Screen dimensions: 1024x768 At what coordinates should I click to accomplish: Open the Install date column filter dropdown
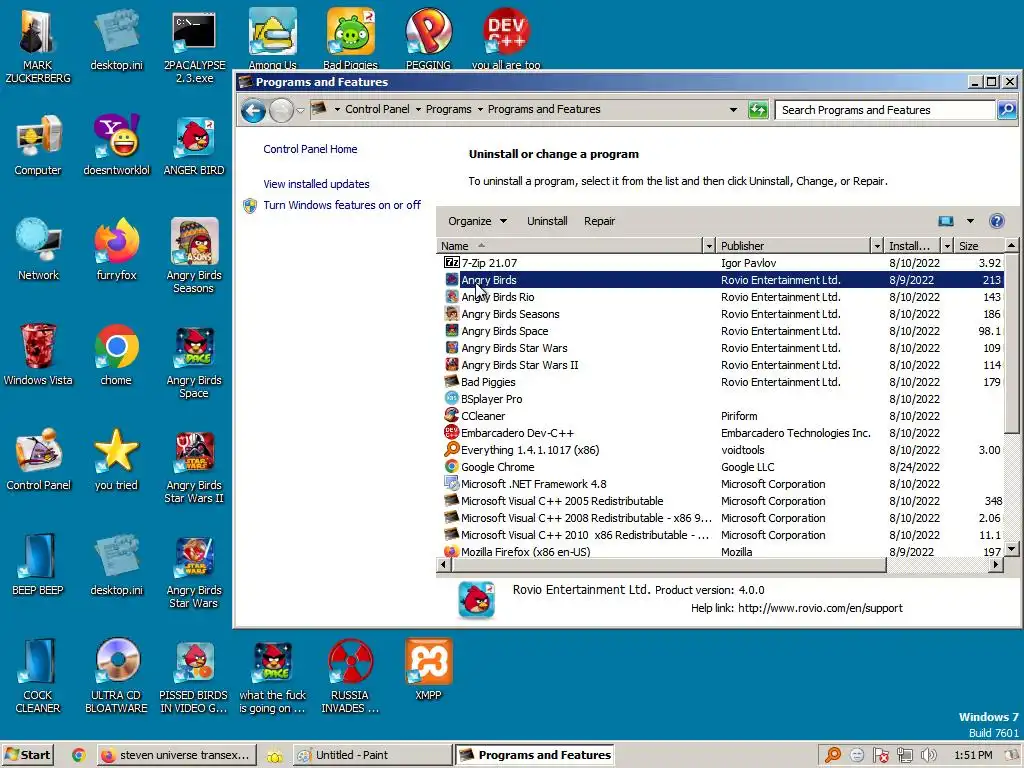947,246
